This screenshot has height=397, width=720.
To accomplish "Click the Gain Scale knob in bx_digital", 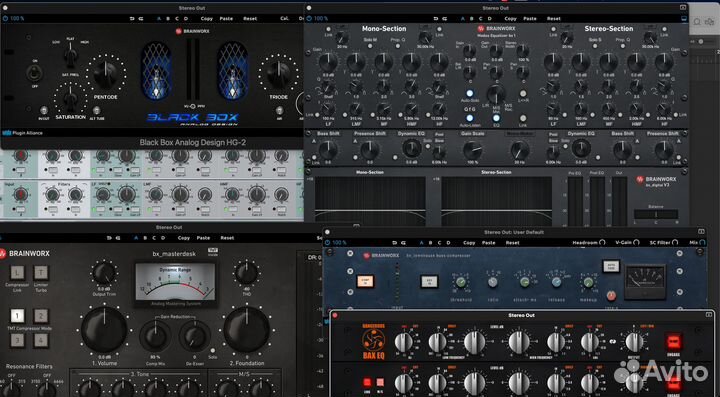I will pyautogui.click(x=472, y=150).
